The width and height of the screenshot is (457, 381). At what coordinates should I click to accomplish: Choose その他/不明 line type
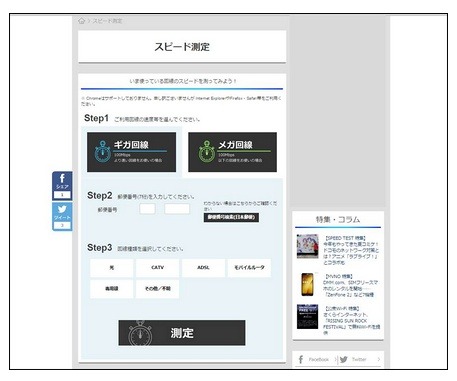157,289
